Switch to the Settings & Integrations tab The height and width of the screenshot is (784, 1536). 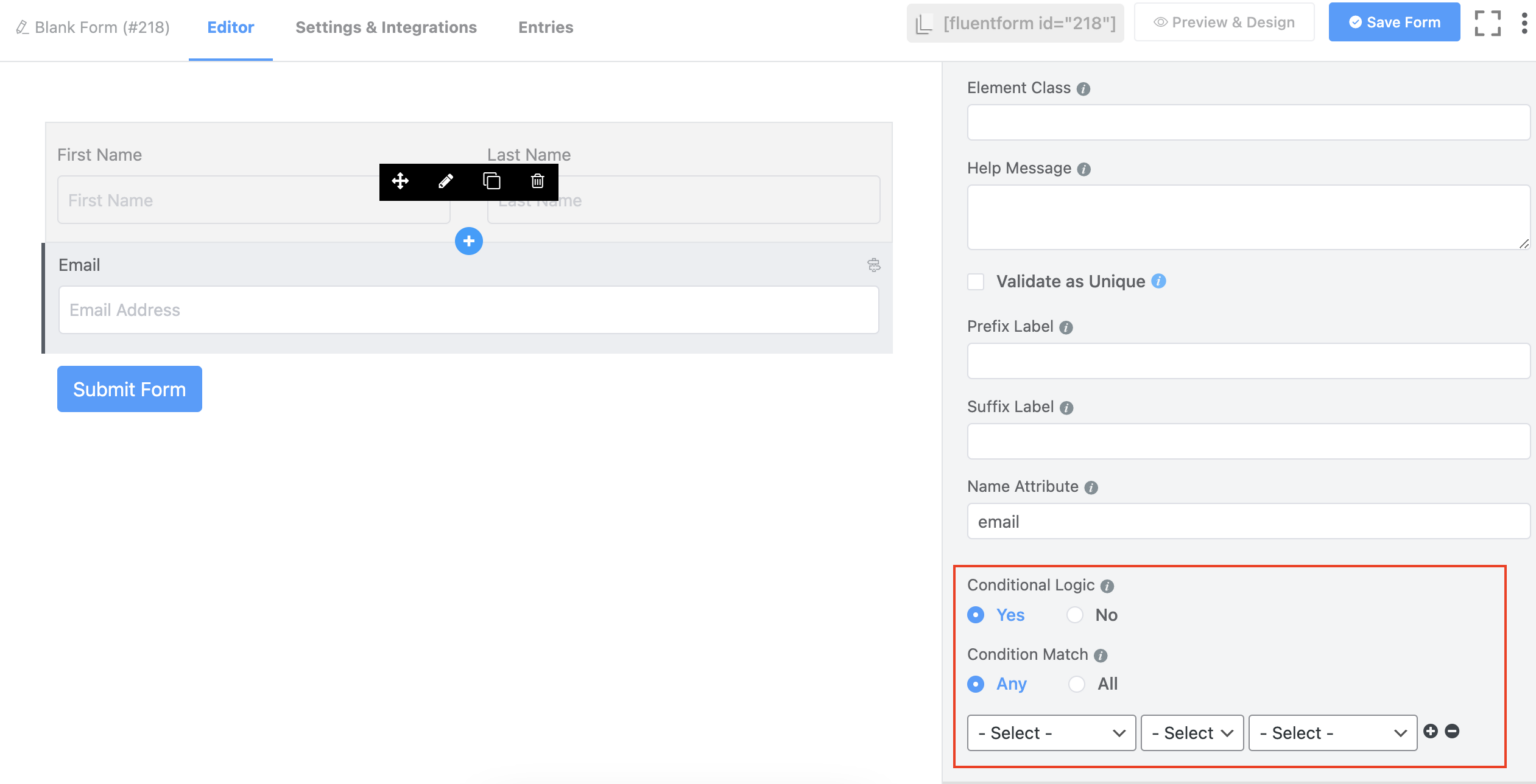click(386, 27)
